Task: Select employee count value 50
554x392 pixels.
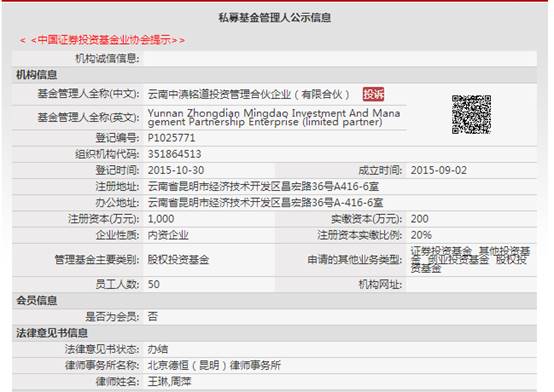Action: click(x=154, y=284)
